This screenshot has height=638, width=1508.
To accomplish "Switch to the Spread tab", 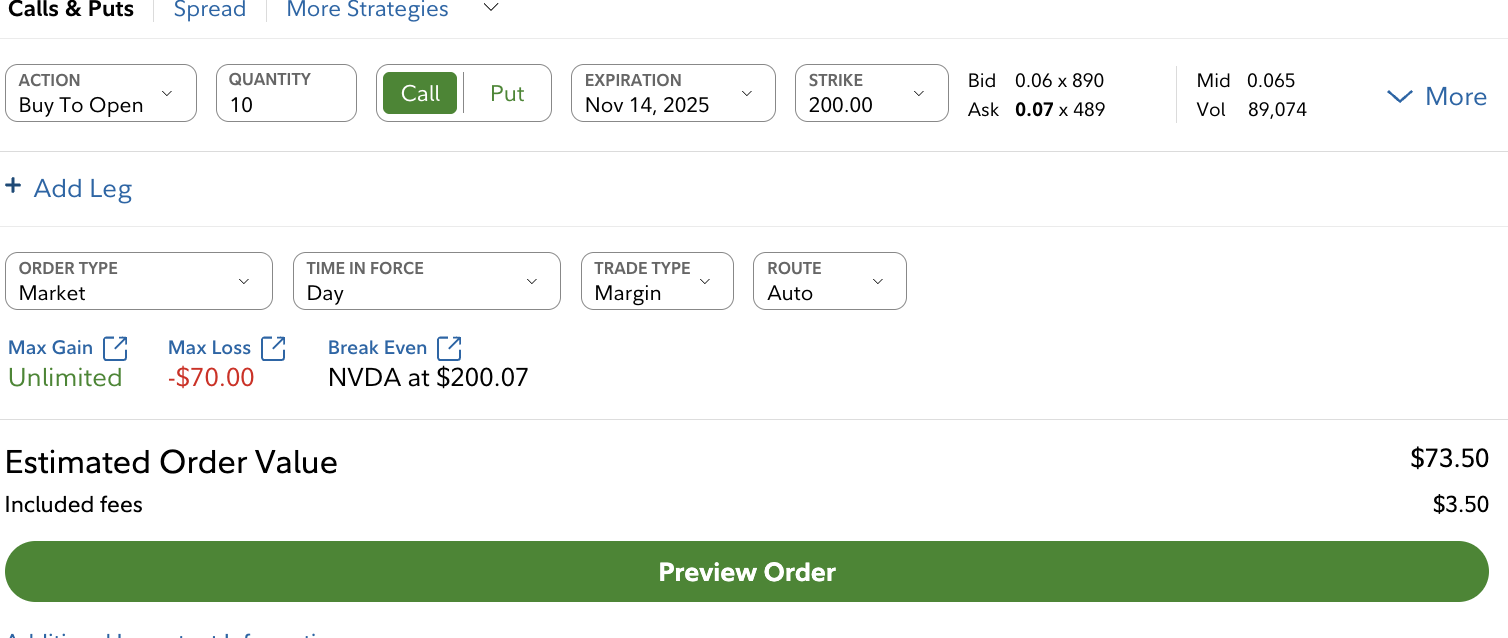I will (x=210, y=10).
